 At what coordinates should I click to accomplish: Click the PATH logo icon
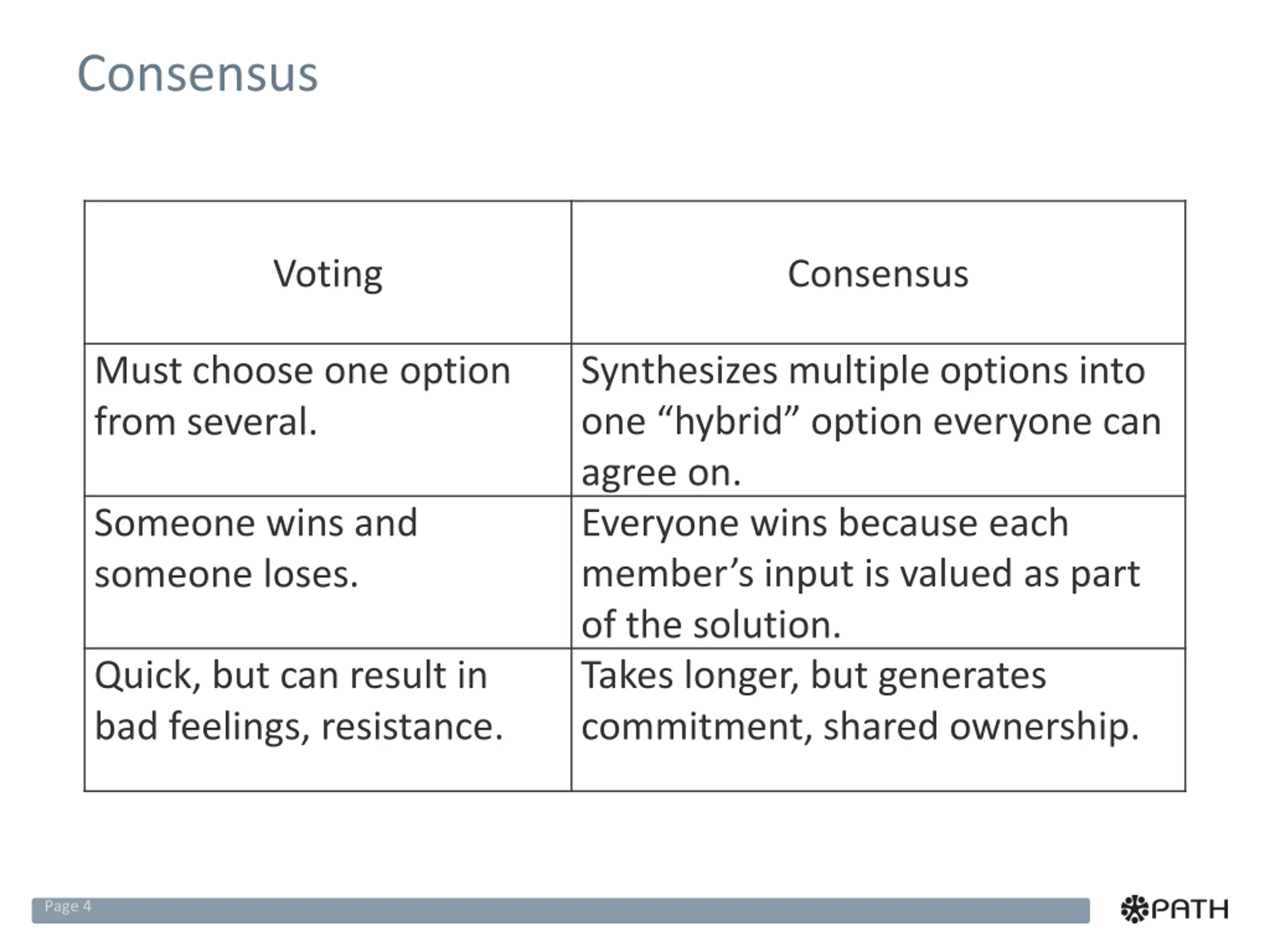pos(1175,909)
